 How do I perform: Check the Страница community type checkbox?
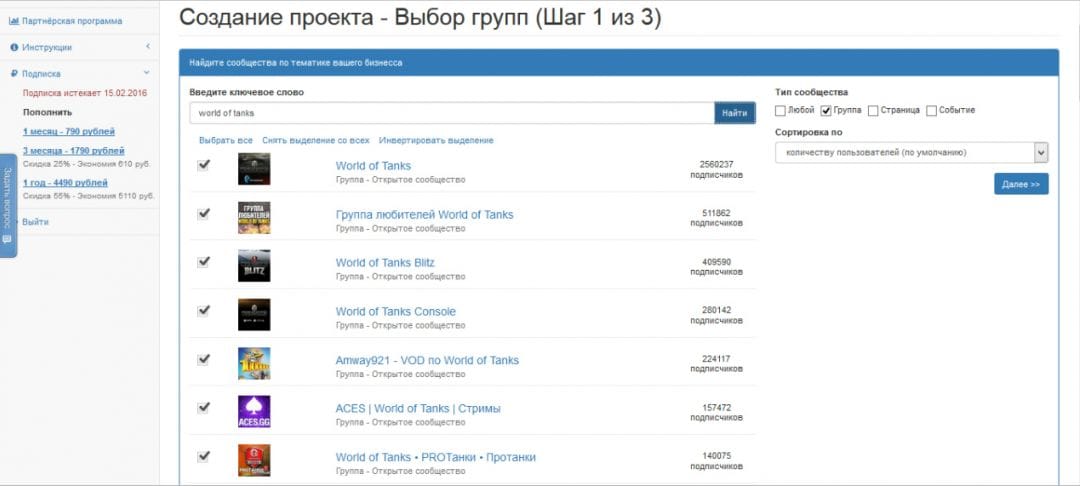point(873,111)
